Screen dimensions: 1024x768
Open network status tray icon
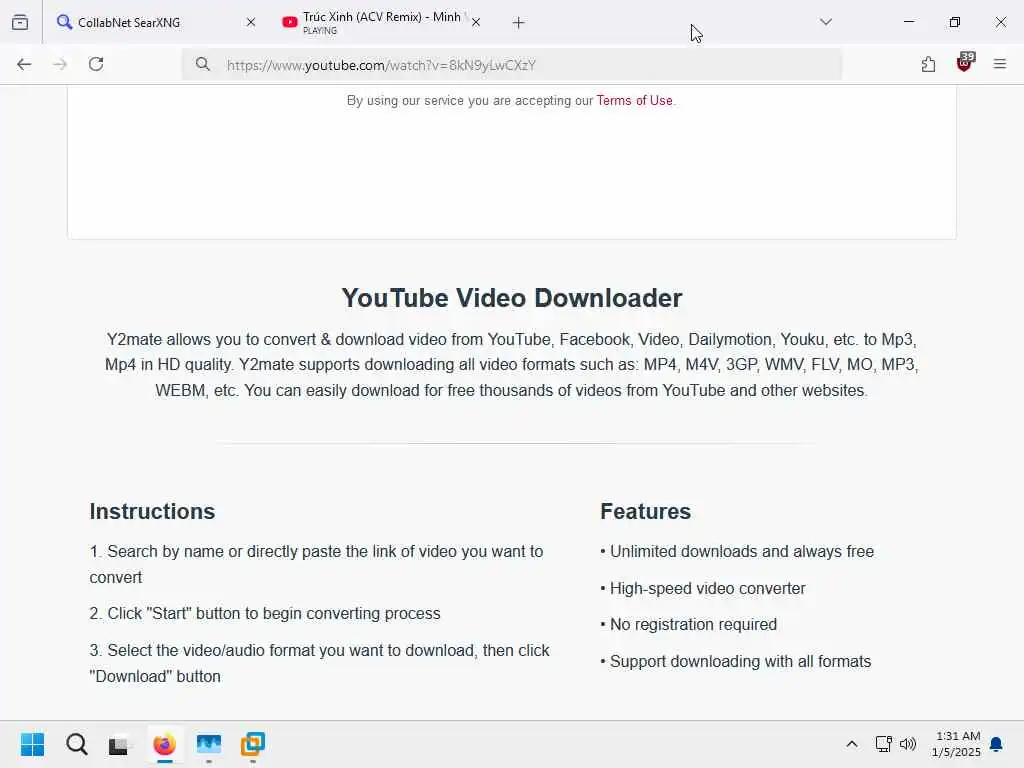tap(884, 744)
